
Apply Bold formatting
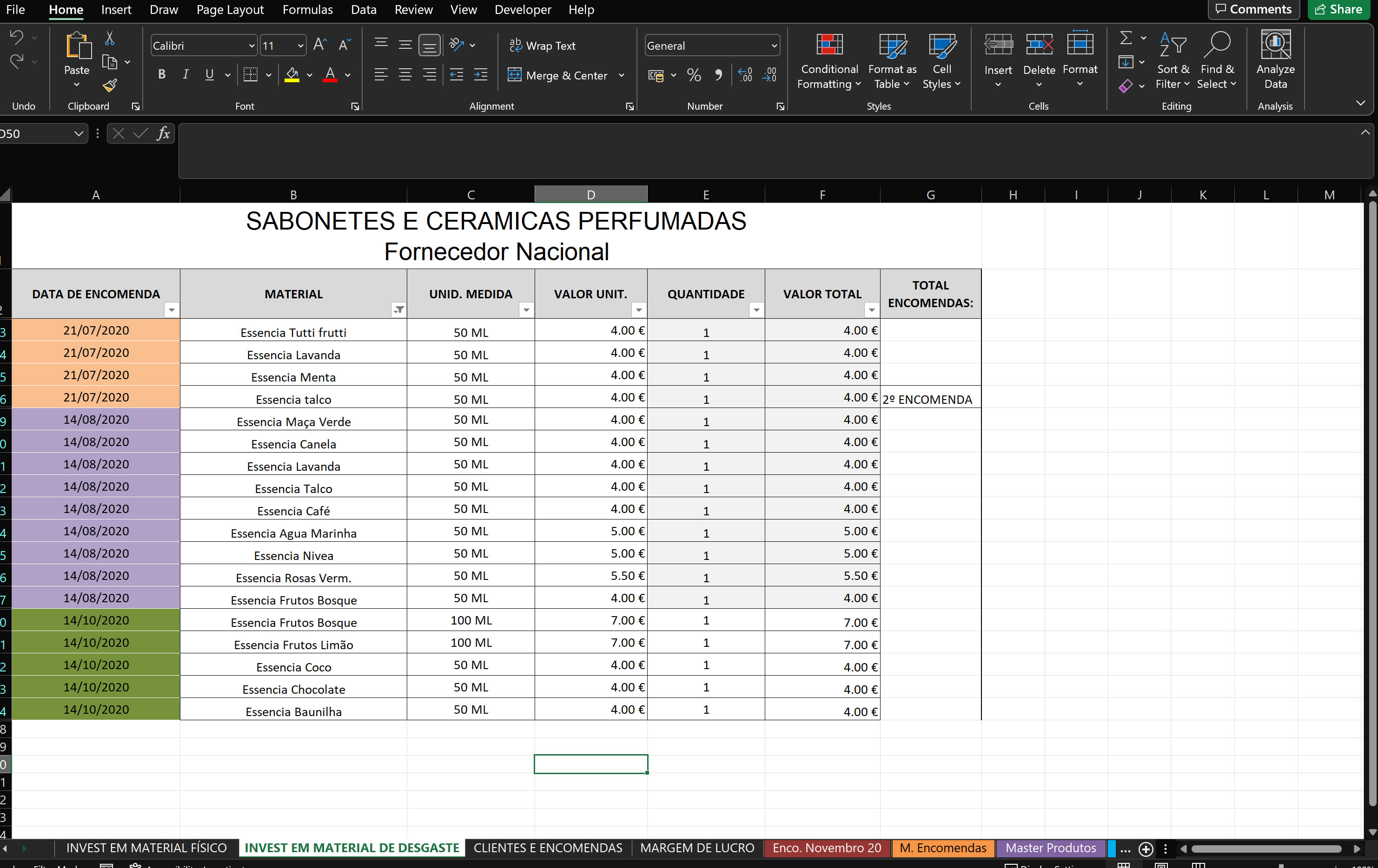click(x=161, y=74)
